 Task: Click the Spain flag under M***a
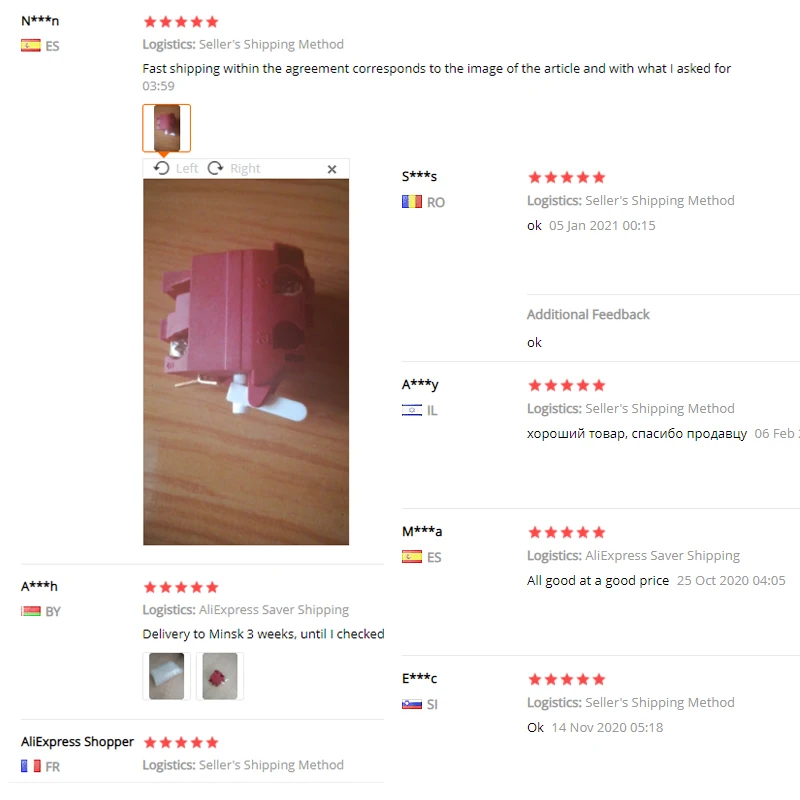pos(412,557)
